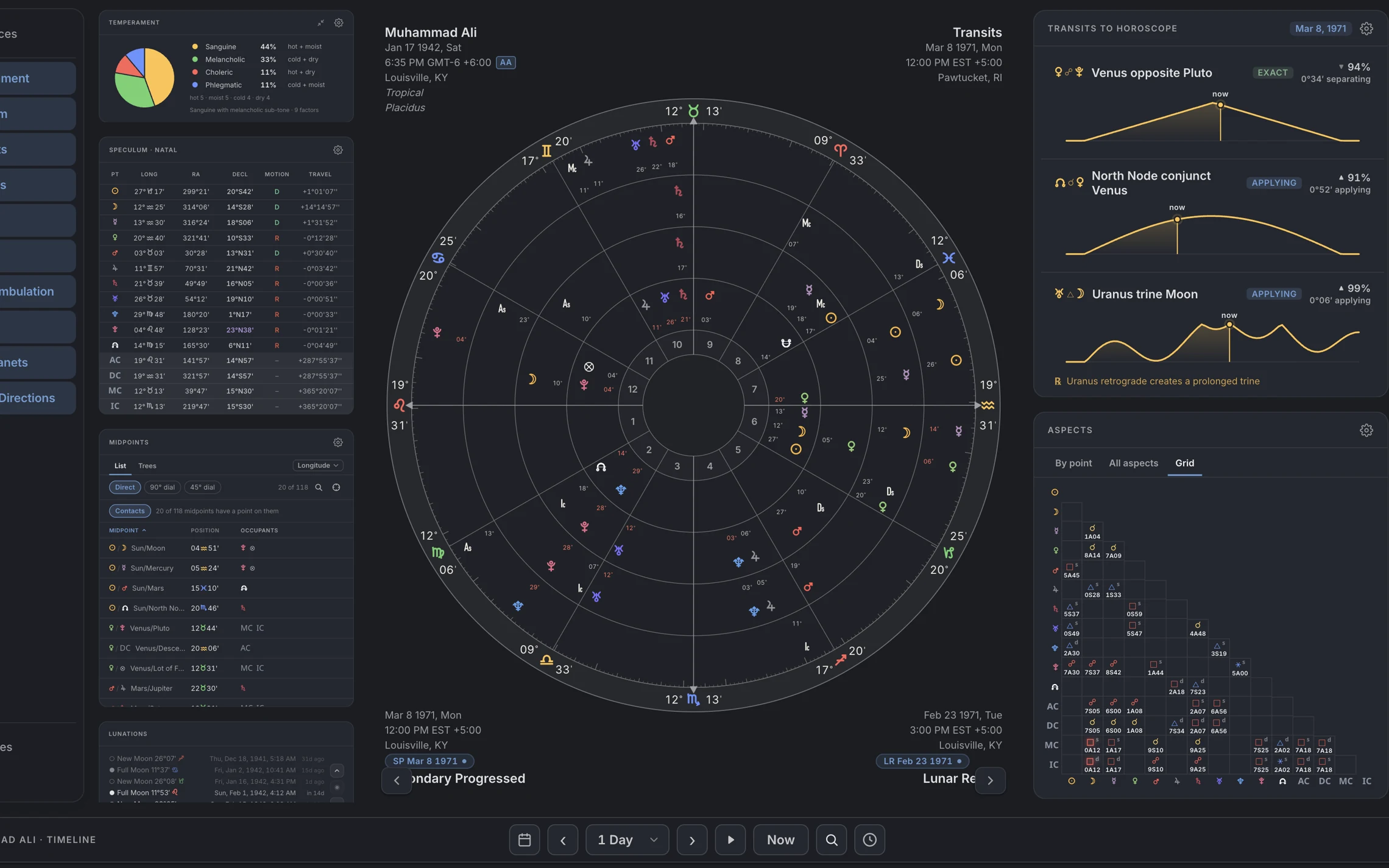Click the Aquarius descendant glyph on wheel
The width and height of the screenshot is (1389, 868).
(988, 405)
